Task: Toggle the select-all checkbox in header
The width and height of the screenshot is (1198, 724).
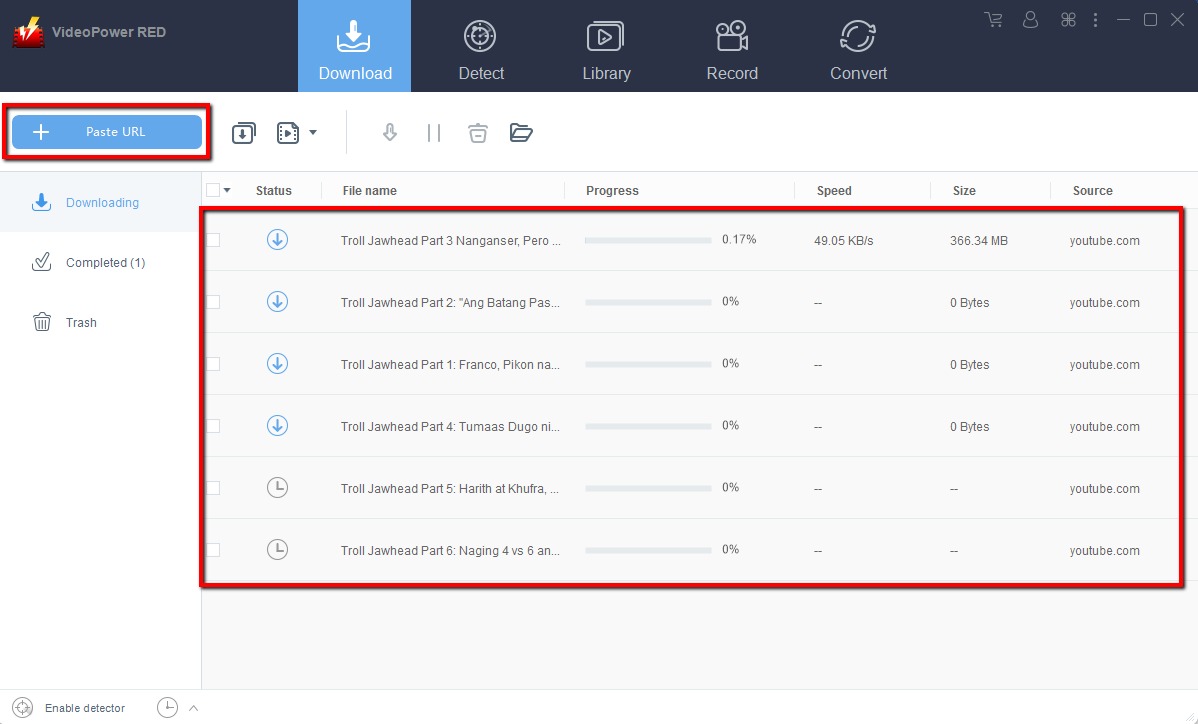Action: [x=213, y=190]
